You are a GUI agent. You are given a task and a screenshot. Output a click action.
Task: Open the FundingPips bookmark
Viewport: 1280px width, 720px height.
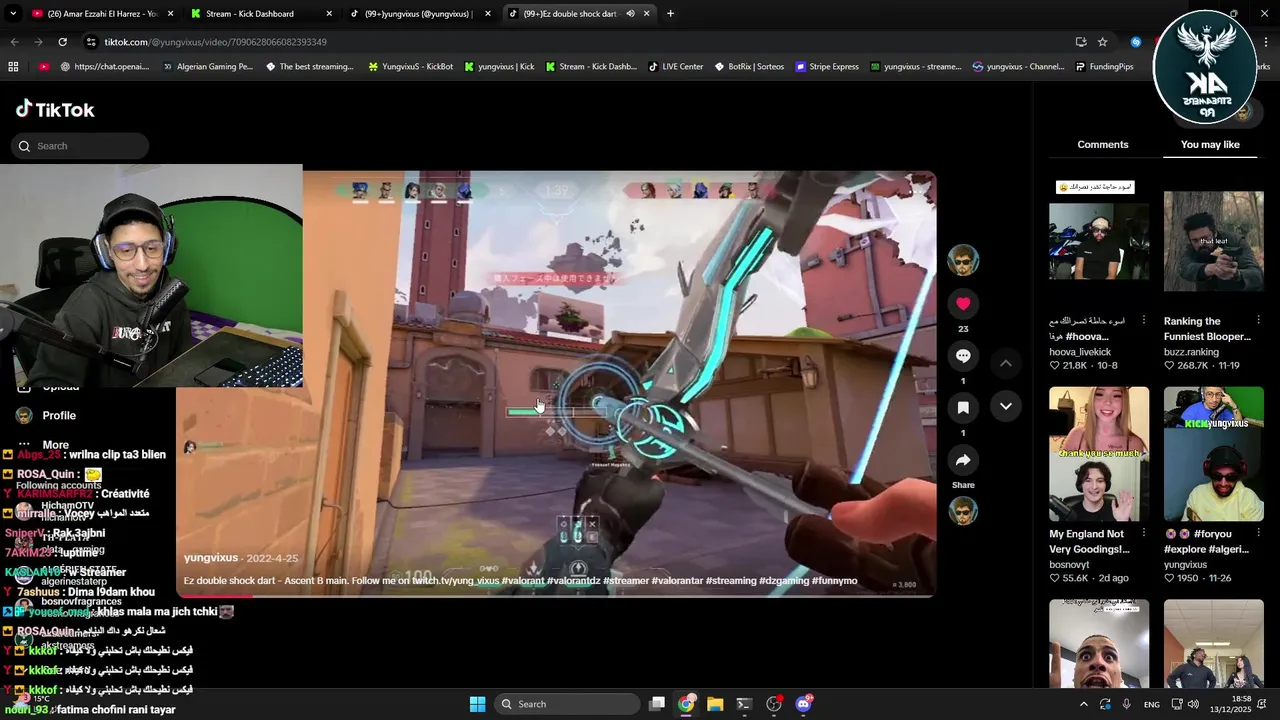tap(1104, 67)
